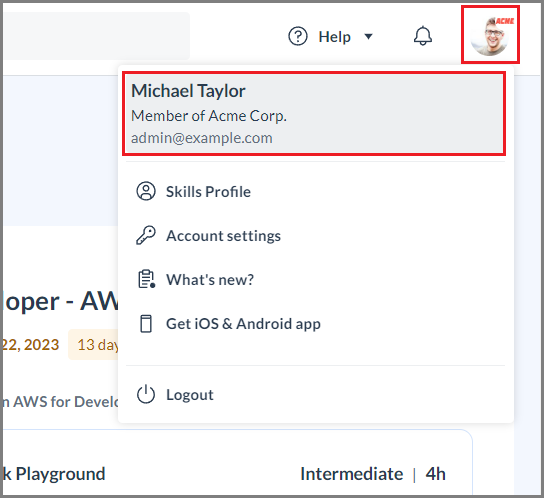Click the Logout power icon
Viewport: 544px width, 498px height.
146,394
